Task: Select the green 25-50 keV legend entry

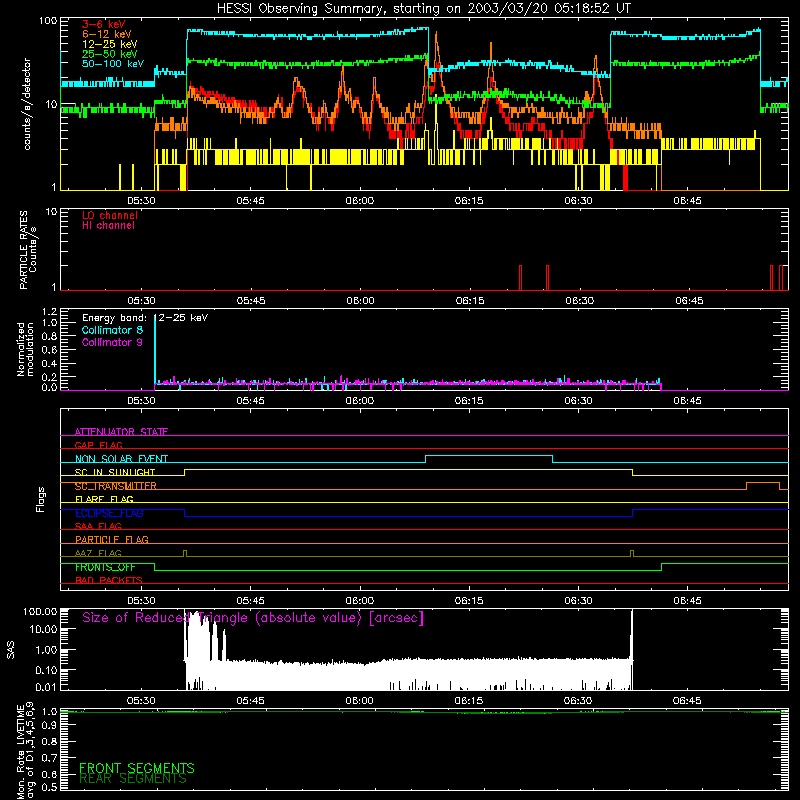Action: 110,54
